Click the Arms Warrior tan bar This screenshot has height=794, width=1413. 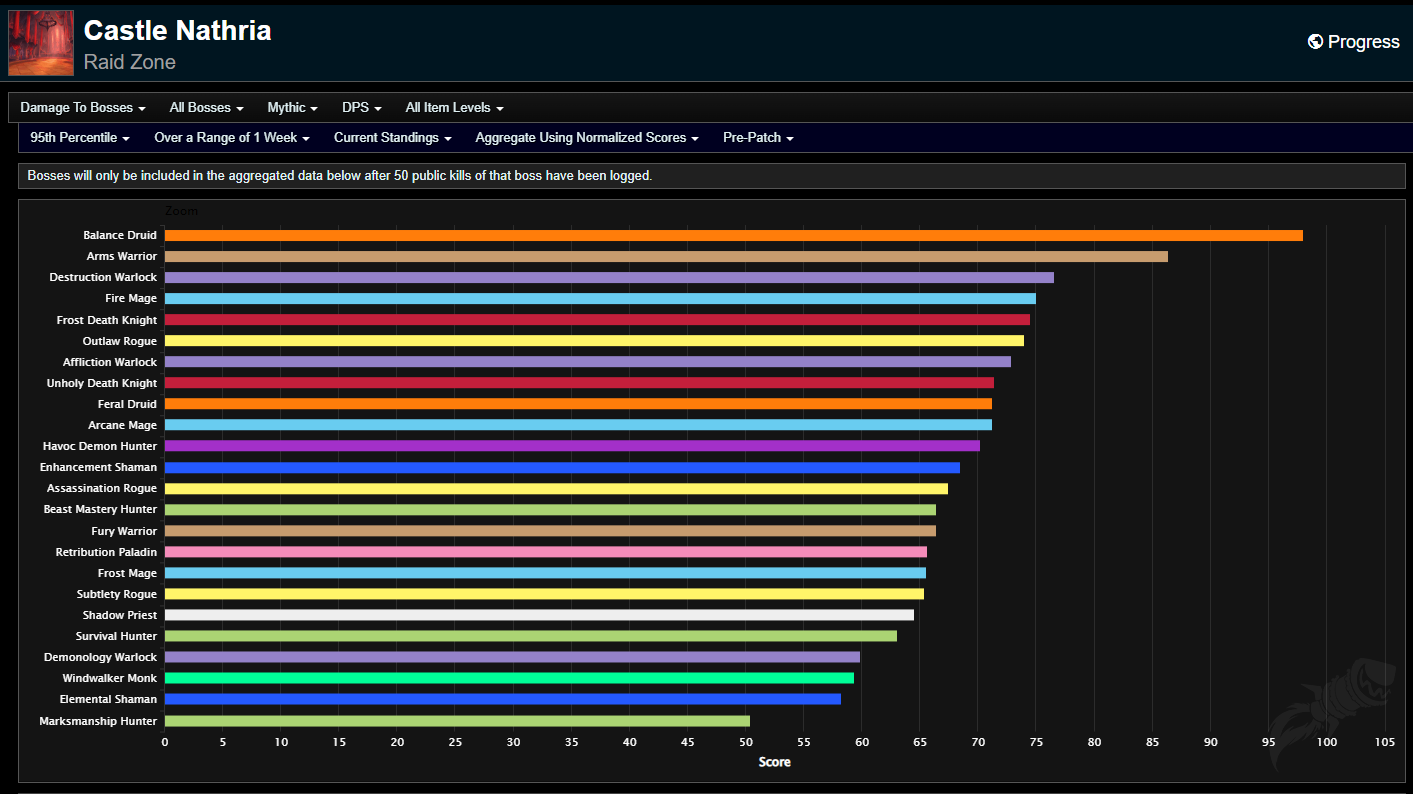(666, 256)
